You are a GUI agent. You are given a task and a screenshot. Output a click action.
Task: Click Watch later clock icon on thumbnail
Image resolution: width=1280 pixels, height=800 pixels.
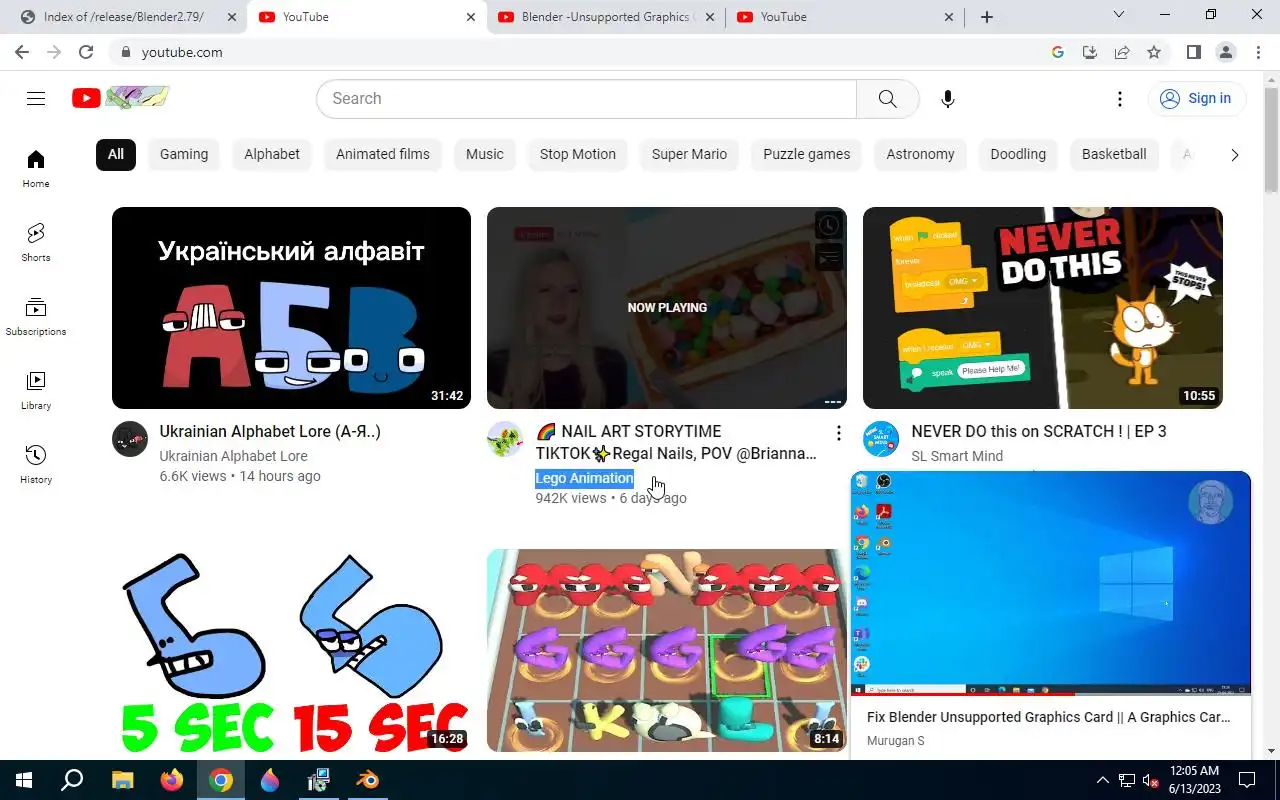(x=829, y=225)
